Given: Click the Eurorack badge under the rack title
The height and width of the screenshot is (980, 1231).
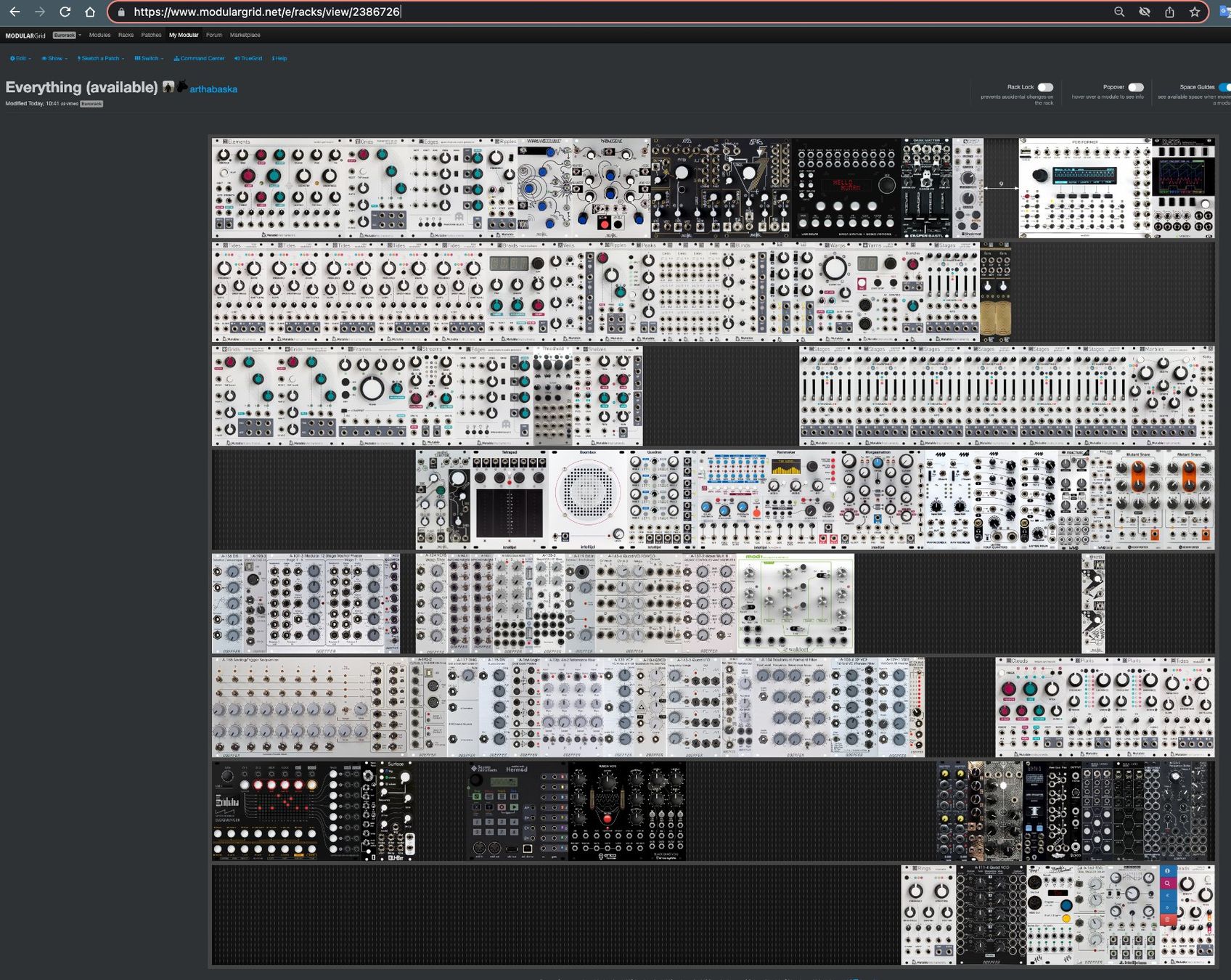Looking at the screenshot, I should coord(91,104).
